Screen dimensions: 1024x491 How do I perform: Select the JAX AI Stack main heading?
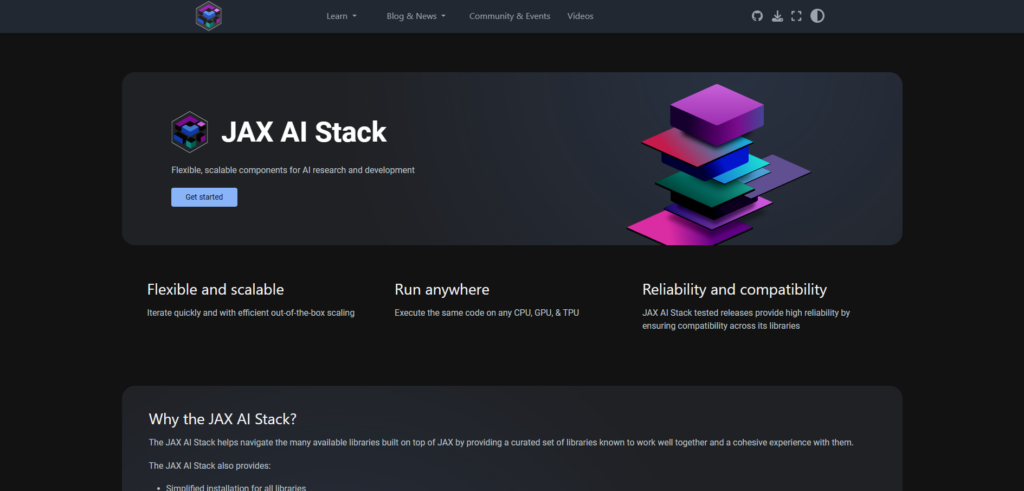[304, 133]
